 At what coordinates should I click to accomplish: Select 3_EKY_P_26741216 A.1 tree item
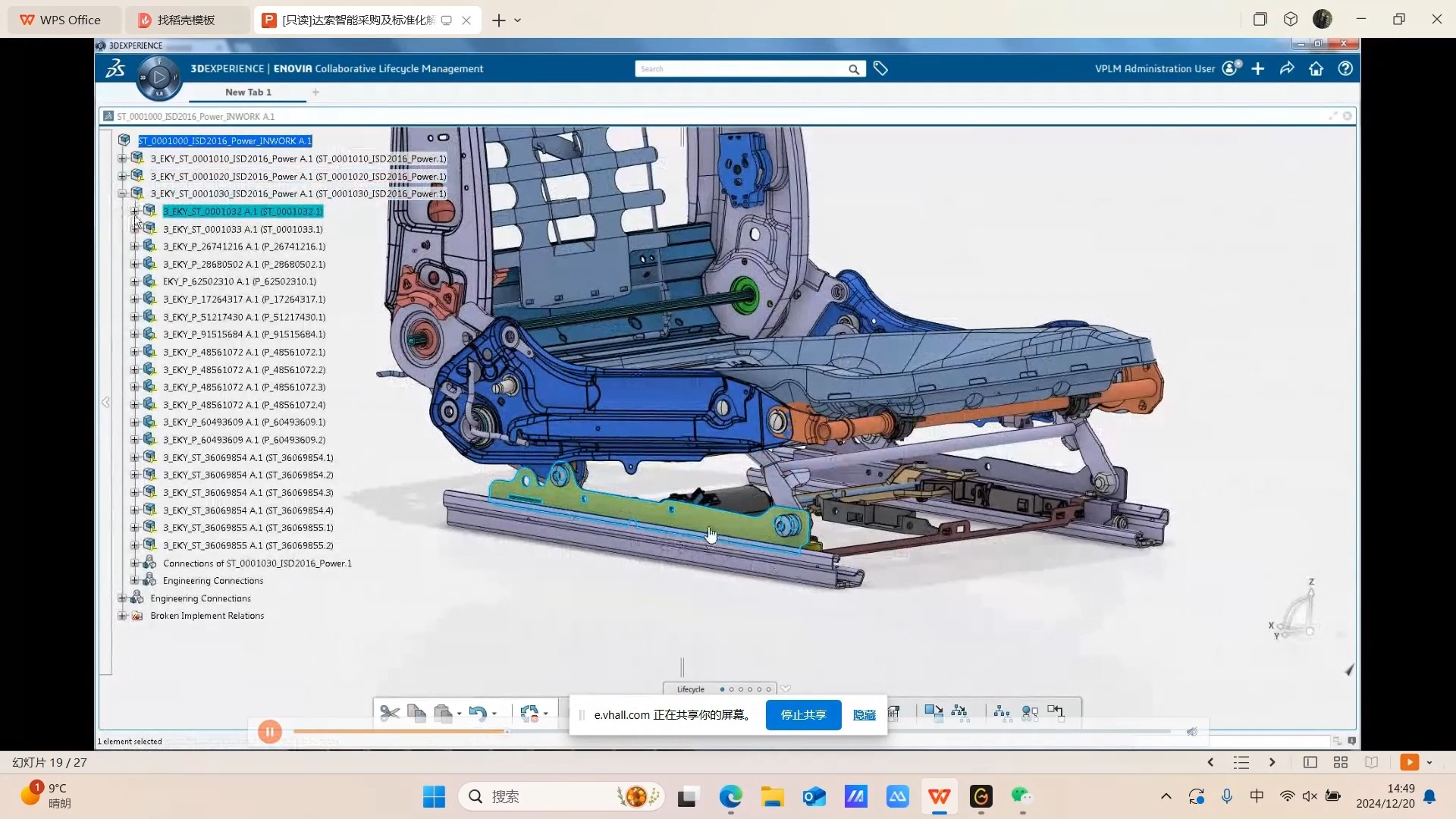(243, 246)
